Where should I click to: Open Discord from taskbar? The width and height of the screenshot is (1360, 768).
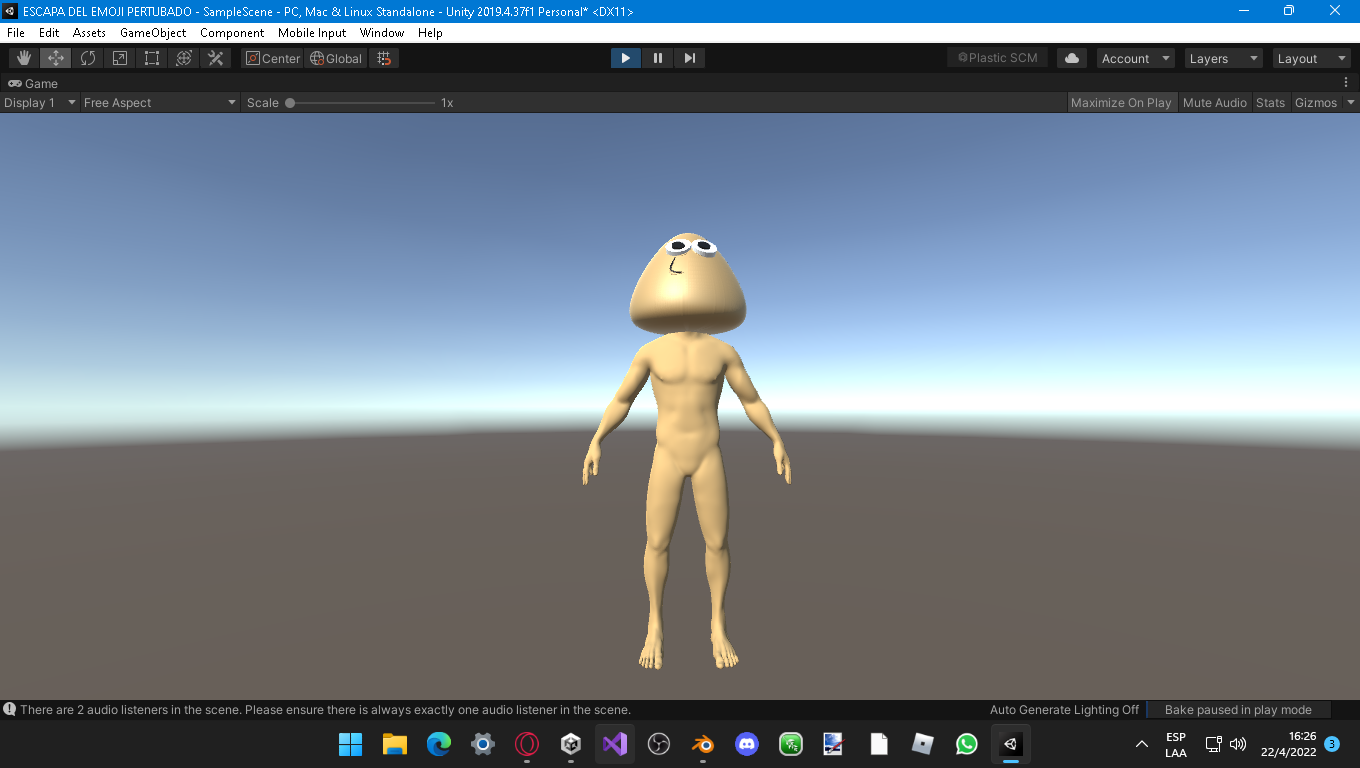click(747, 744)
